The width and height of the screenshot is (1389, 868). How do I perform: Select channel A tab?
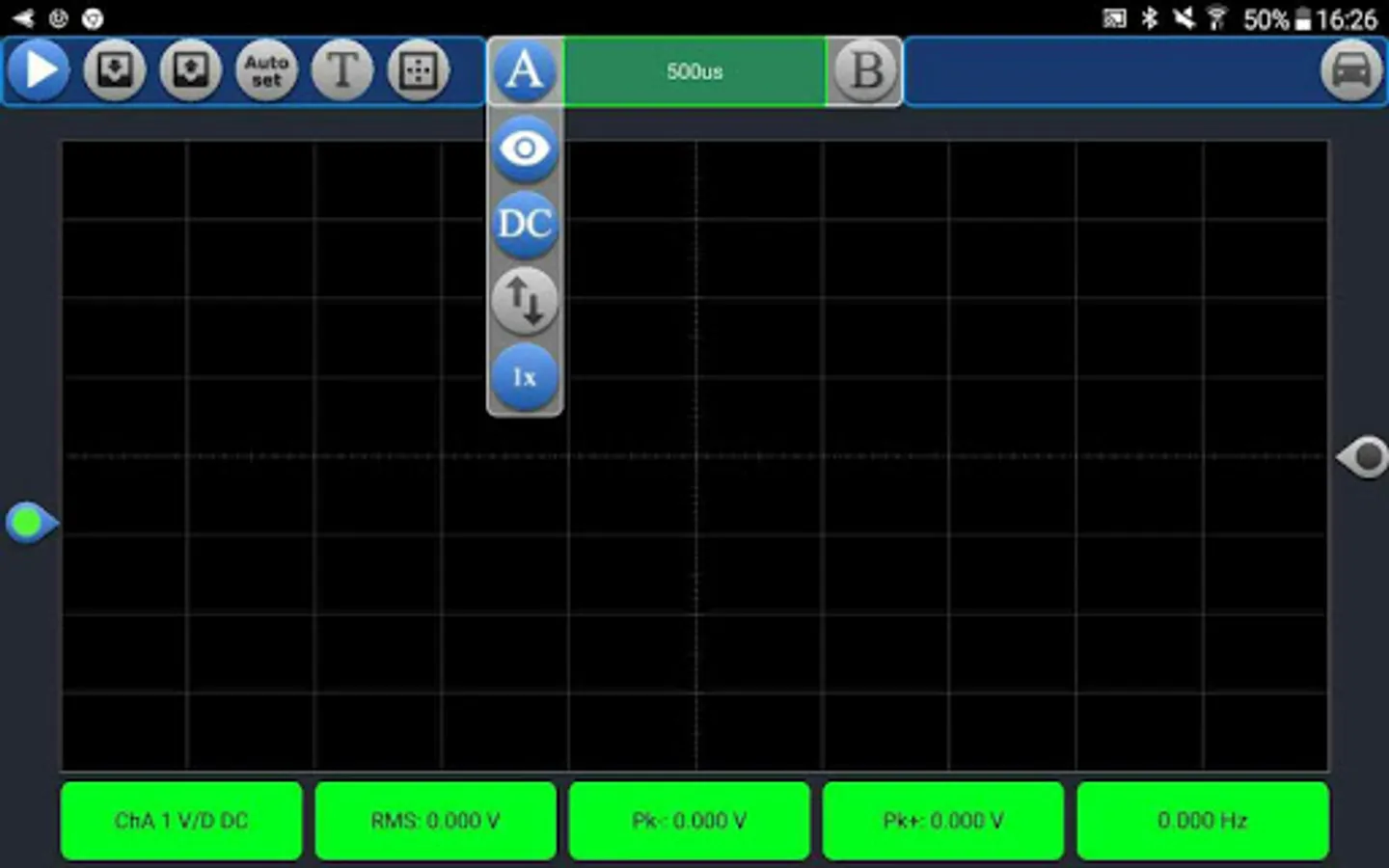coord(525,70)
